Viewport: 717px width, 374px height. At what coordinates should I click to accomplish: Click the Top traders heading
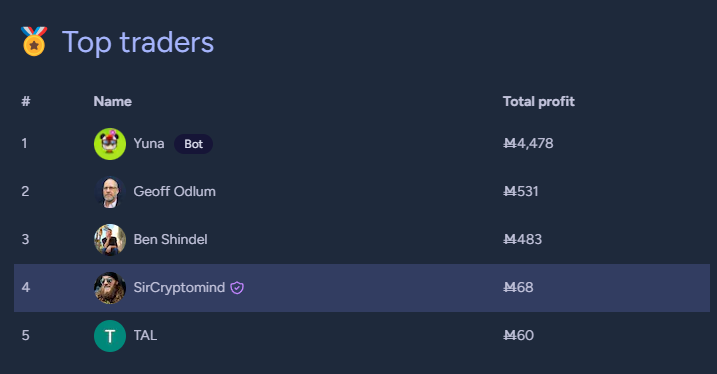coord(138,43)
